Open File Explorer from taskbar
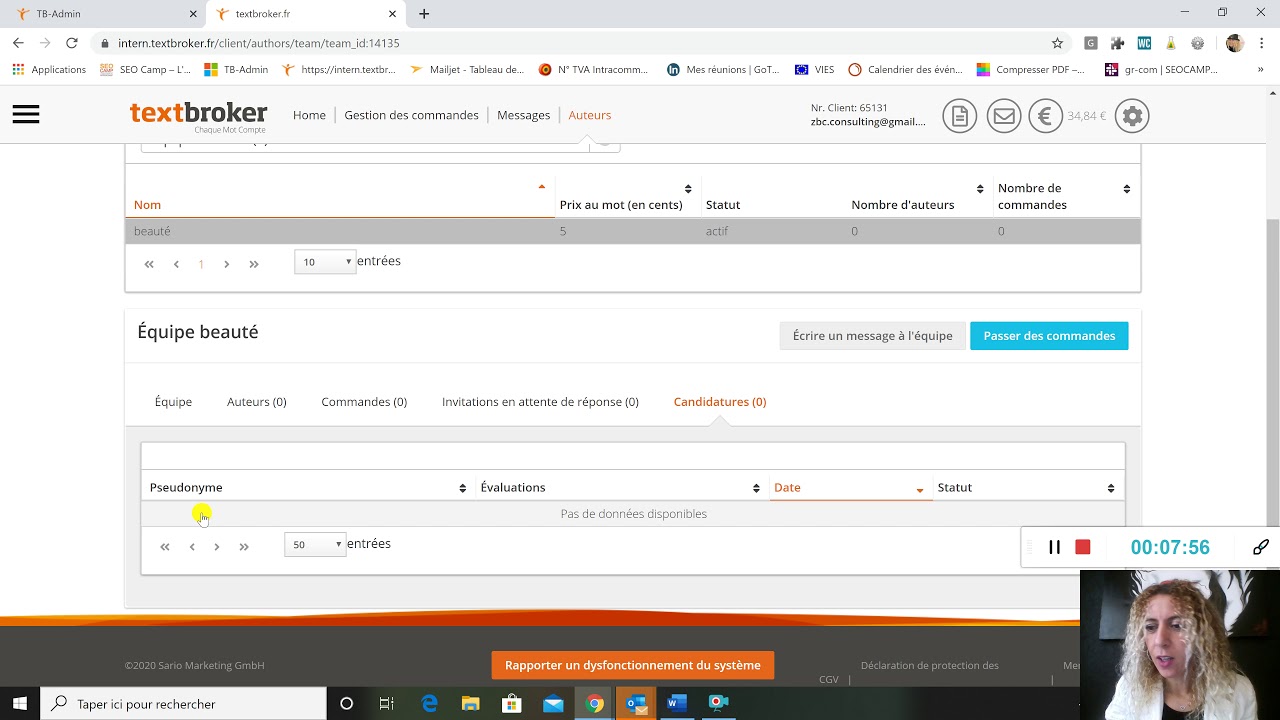The height and width of the screenshot is (720, 1280). click(470, 704)
